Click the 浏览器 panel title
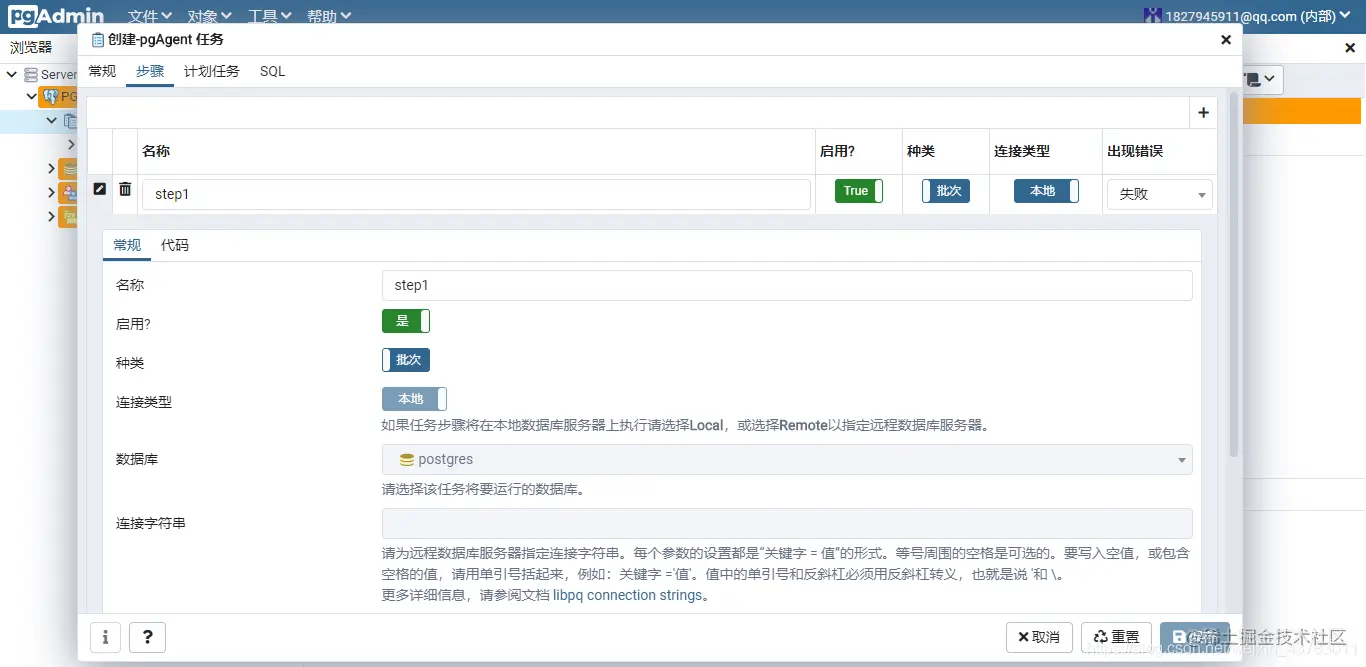 click(x=31, y=47)
